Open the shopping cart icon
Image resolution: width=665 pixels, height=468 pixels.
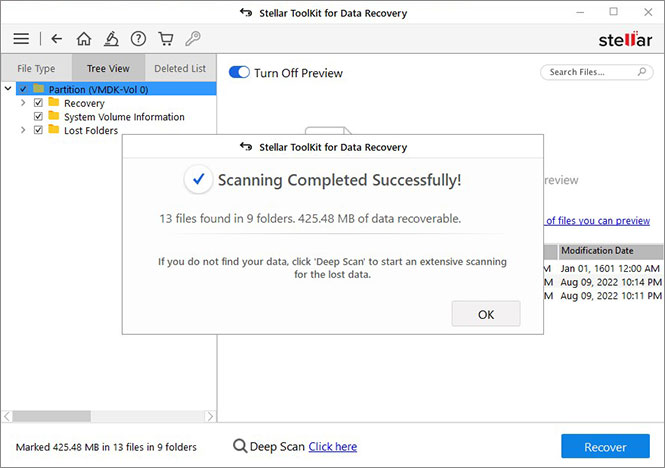pyautogui.click(x=165, y=39)
